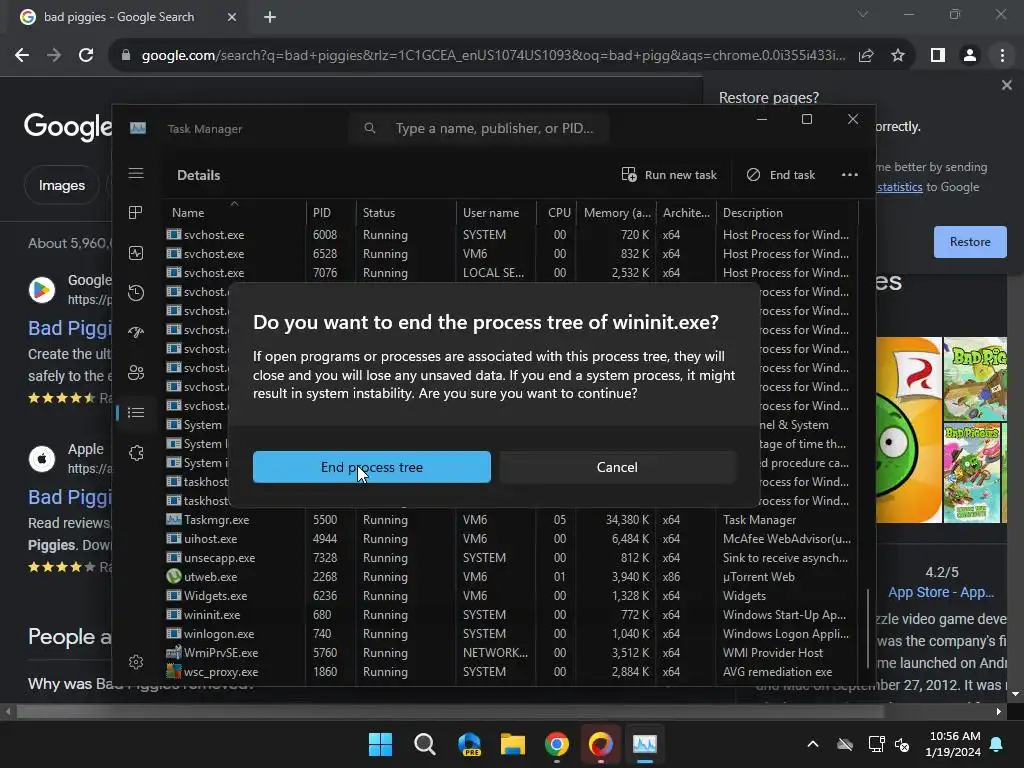Image resolution: width=1024 pixels, height=768 pixels.
Task: Sort by Memory column header
Action: pyautogui.click(x=616, y=213)
